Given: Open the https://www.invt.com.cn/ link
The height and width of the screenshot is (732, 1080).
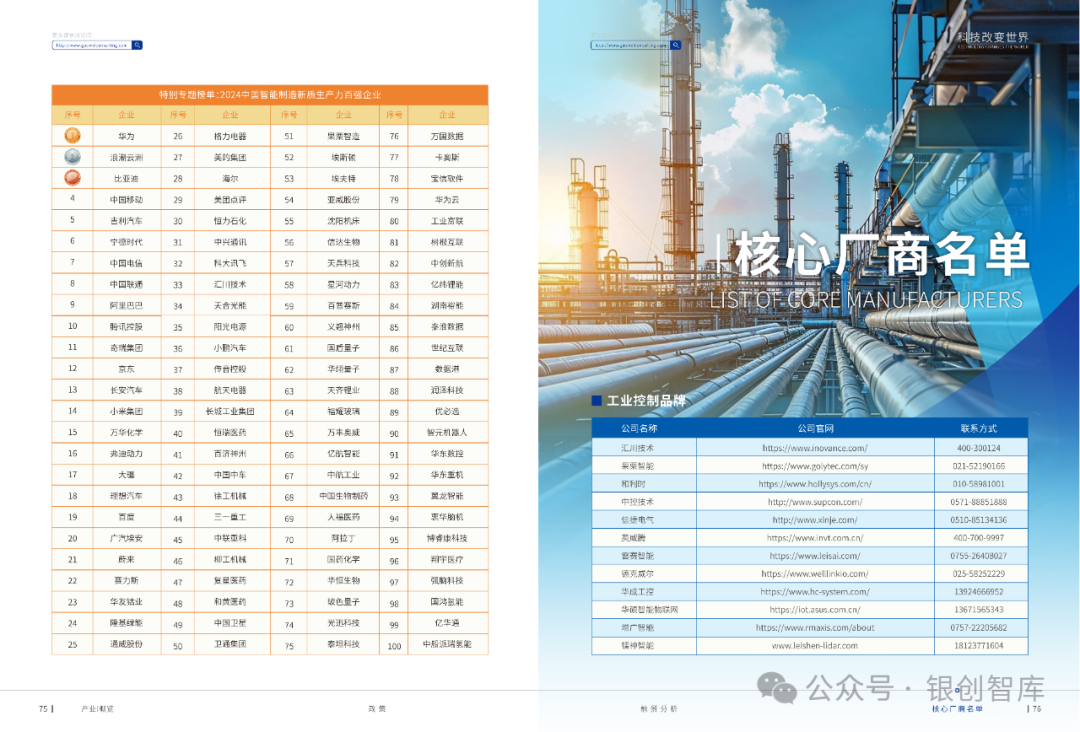Looking at the screenshot, I should coord(815,538).
